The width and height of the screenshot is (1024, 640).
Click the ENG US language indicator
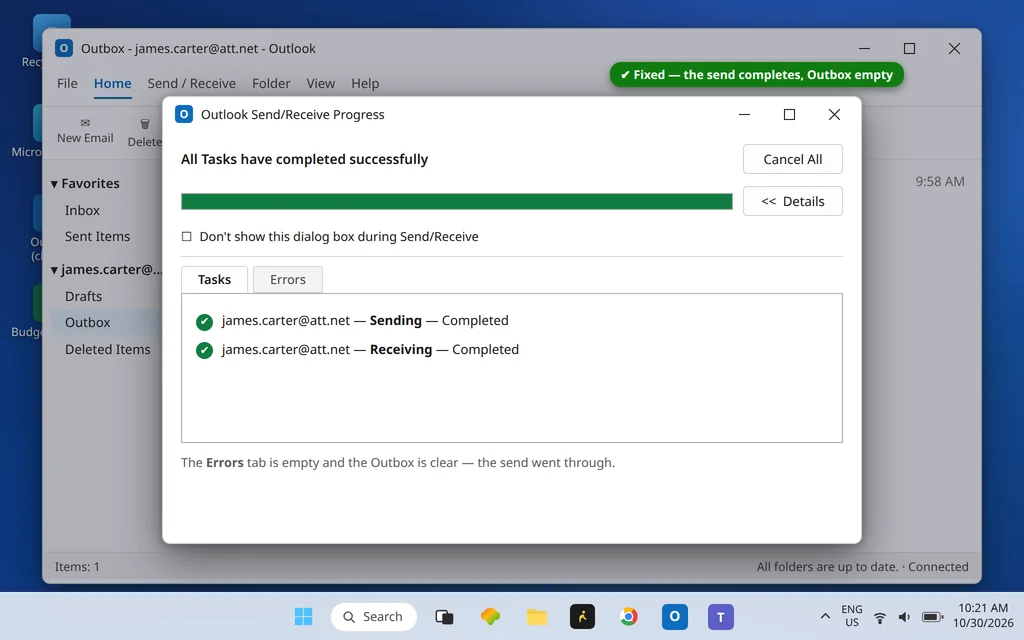click(852, 616)
